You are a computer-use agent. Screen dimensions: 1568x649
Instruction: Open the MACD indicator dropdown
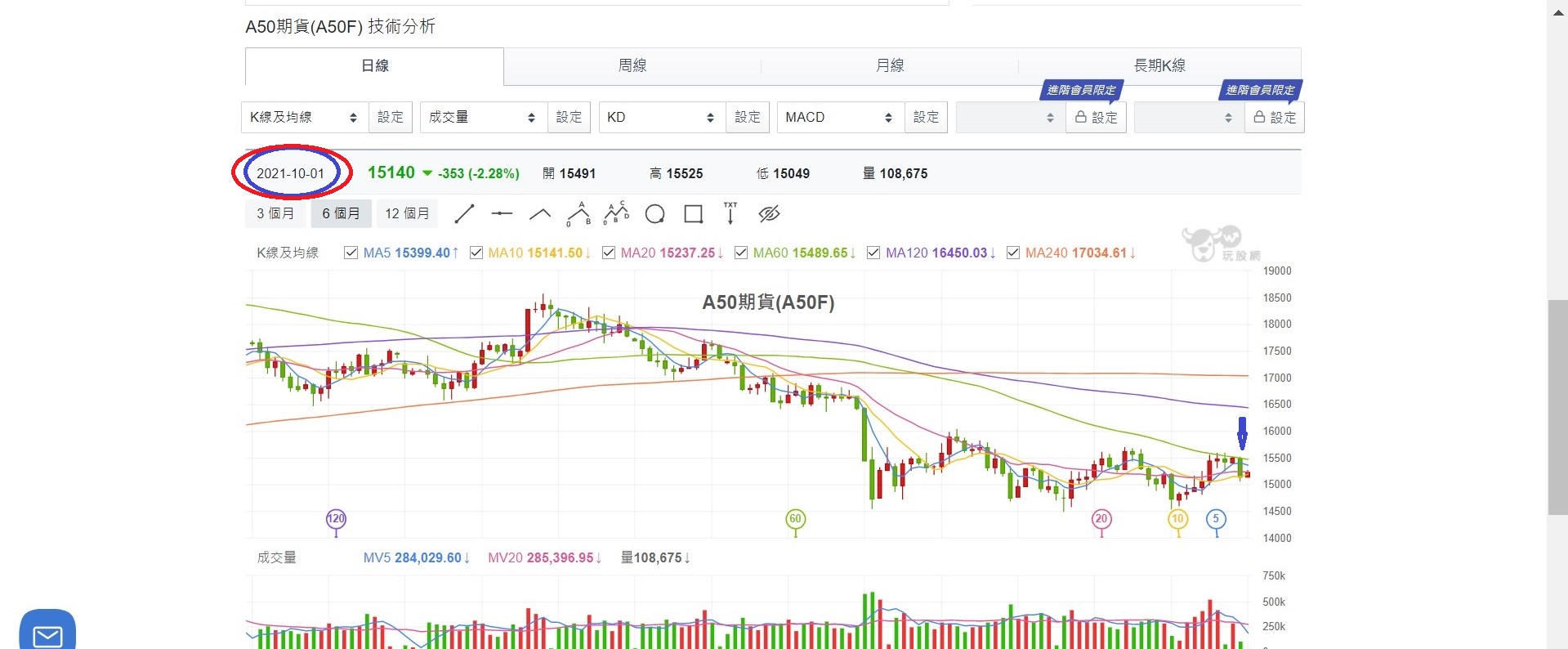(839, 118)
